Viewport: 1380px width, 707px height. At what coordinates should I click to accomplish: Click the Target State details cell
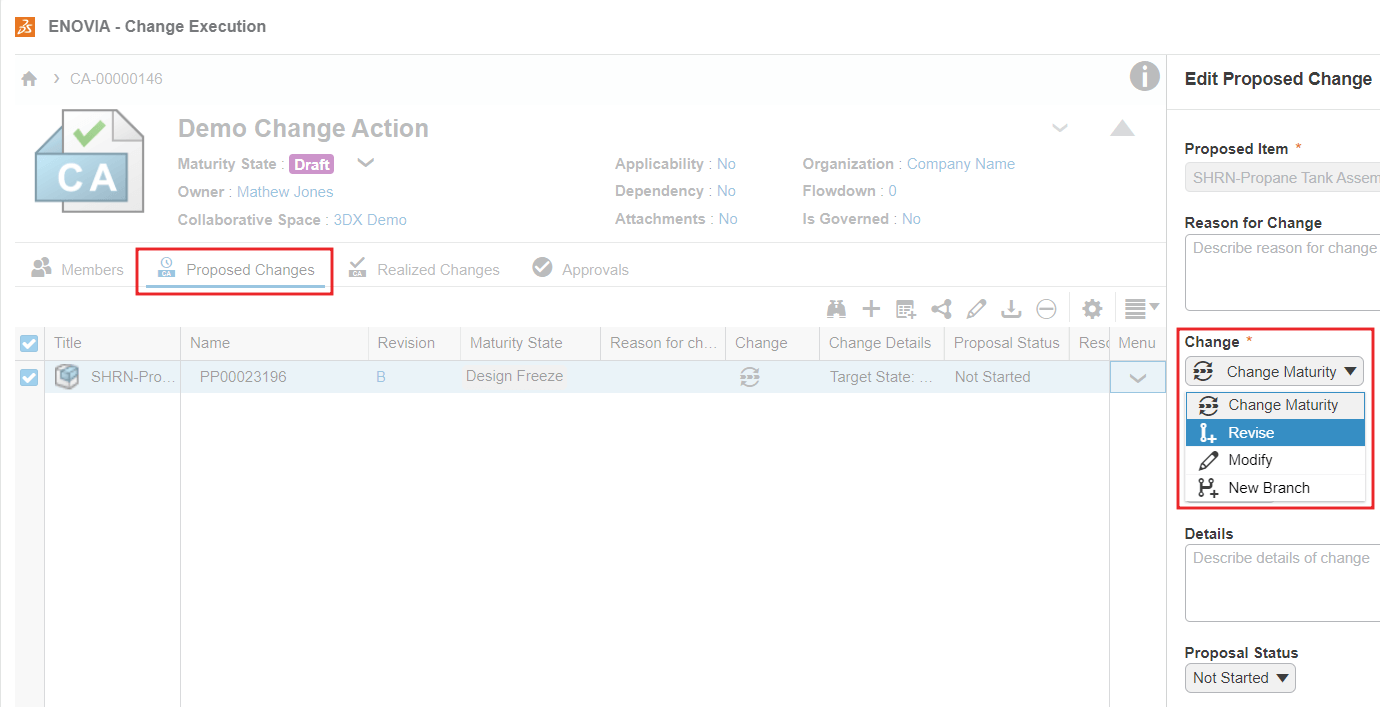pyautogui.click(x=881, y=377)
